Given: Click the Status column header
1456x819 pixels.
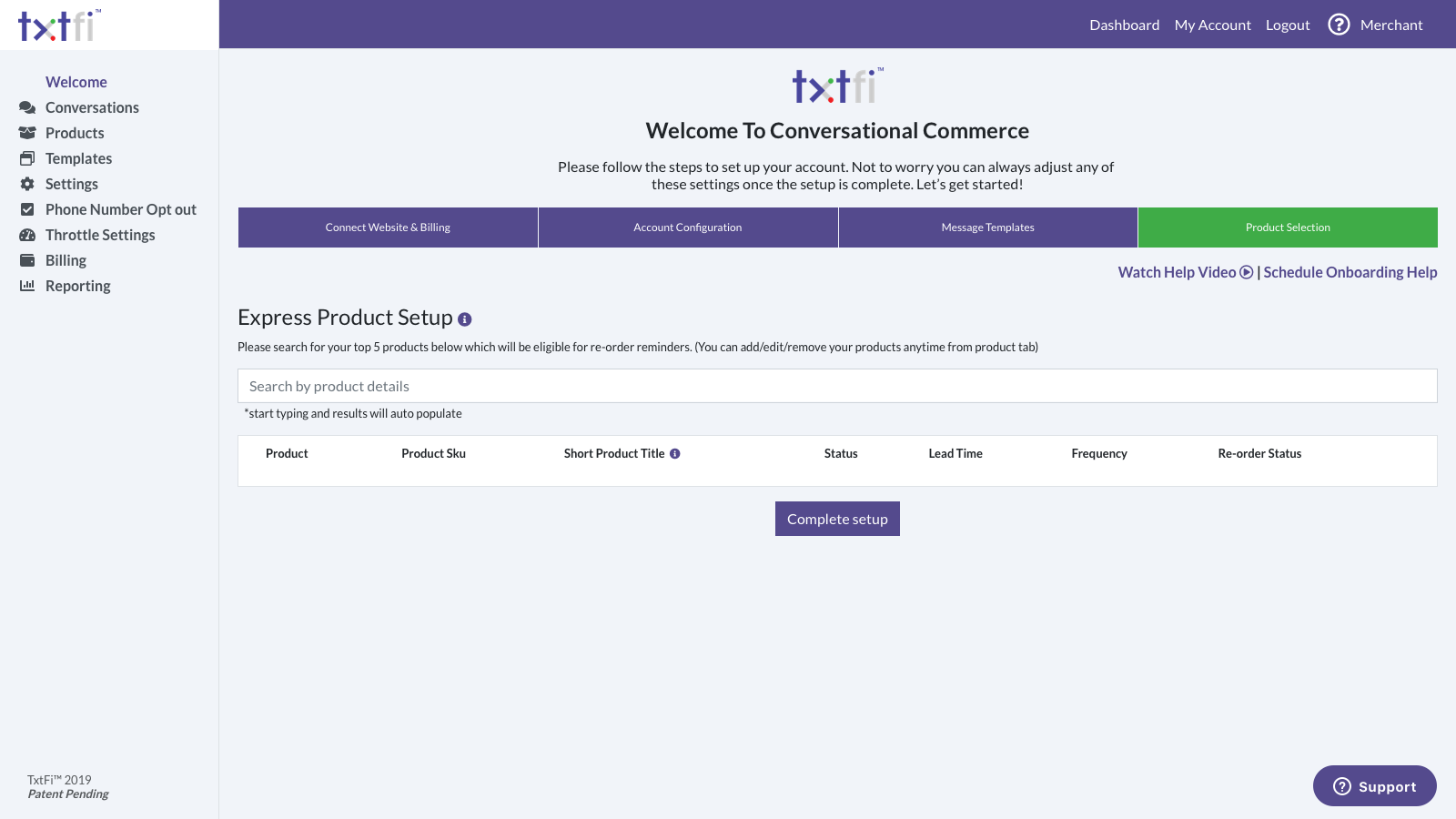Looking at the screenshot, I should click(841, 453).
